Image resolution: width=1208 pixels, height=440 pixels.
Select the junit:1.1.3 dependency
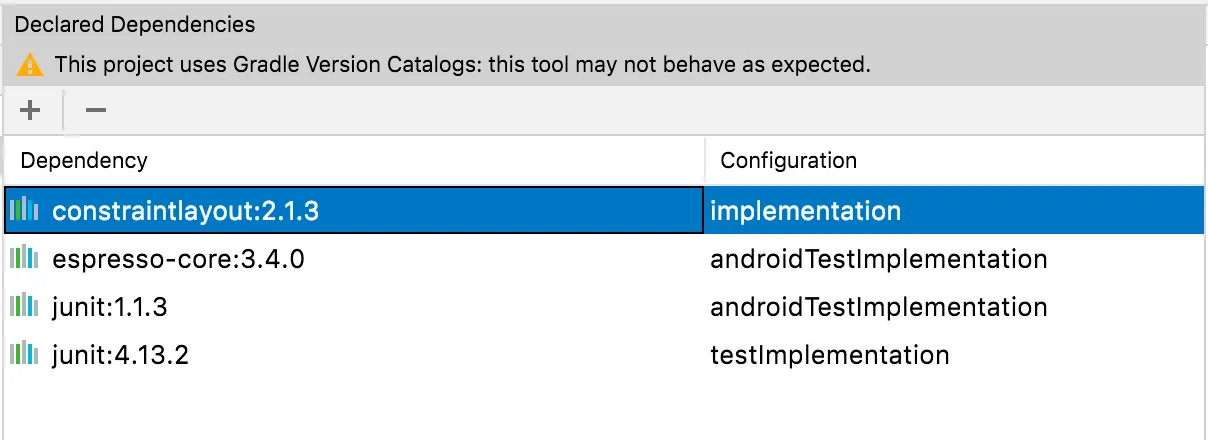(x=109, y=306)
